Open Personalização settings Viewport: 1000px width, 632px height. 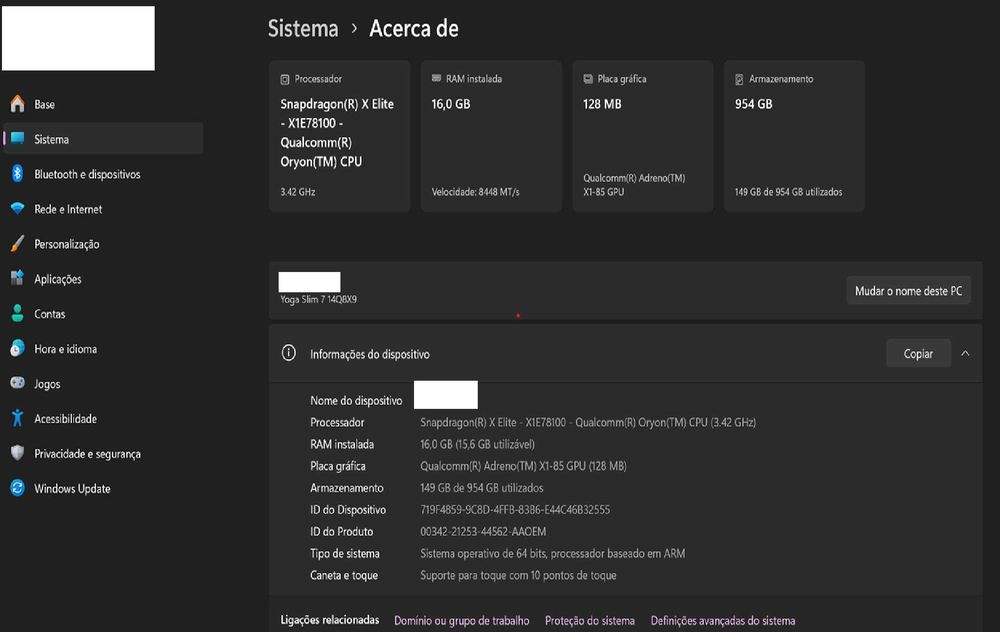coord(103,244)
